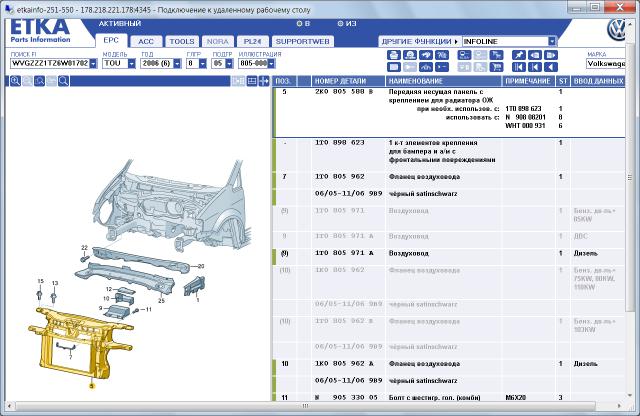Click the ПОЗ. column header
640x416 pixels.
tap(284, 81)
